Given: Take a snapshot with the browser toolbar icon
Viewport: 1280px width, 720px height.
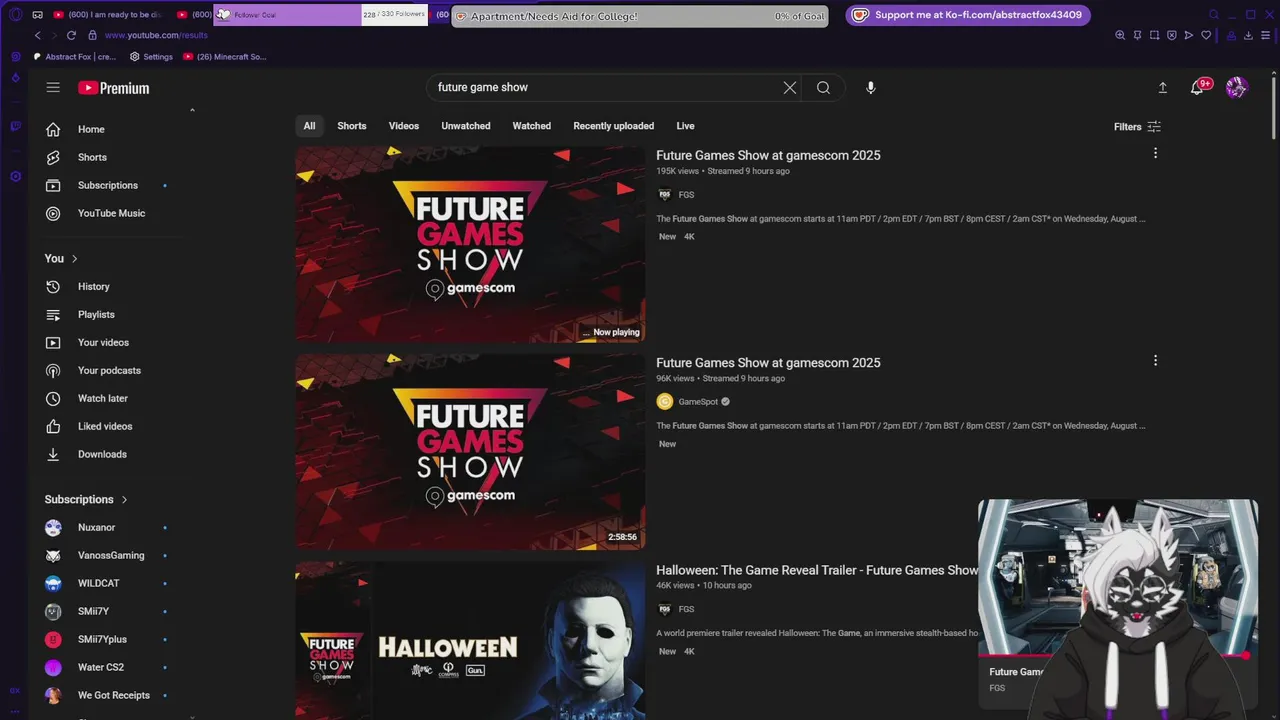Looking at the screenshot, I should click(1154, 35).
